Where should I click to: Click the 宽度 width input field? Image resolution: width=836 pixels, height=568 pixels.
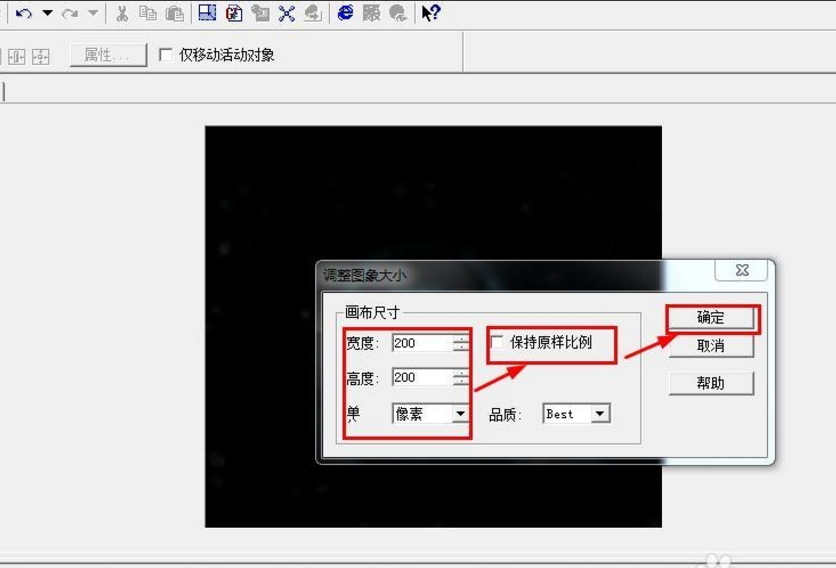coord(422,343)
